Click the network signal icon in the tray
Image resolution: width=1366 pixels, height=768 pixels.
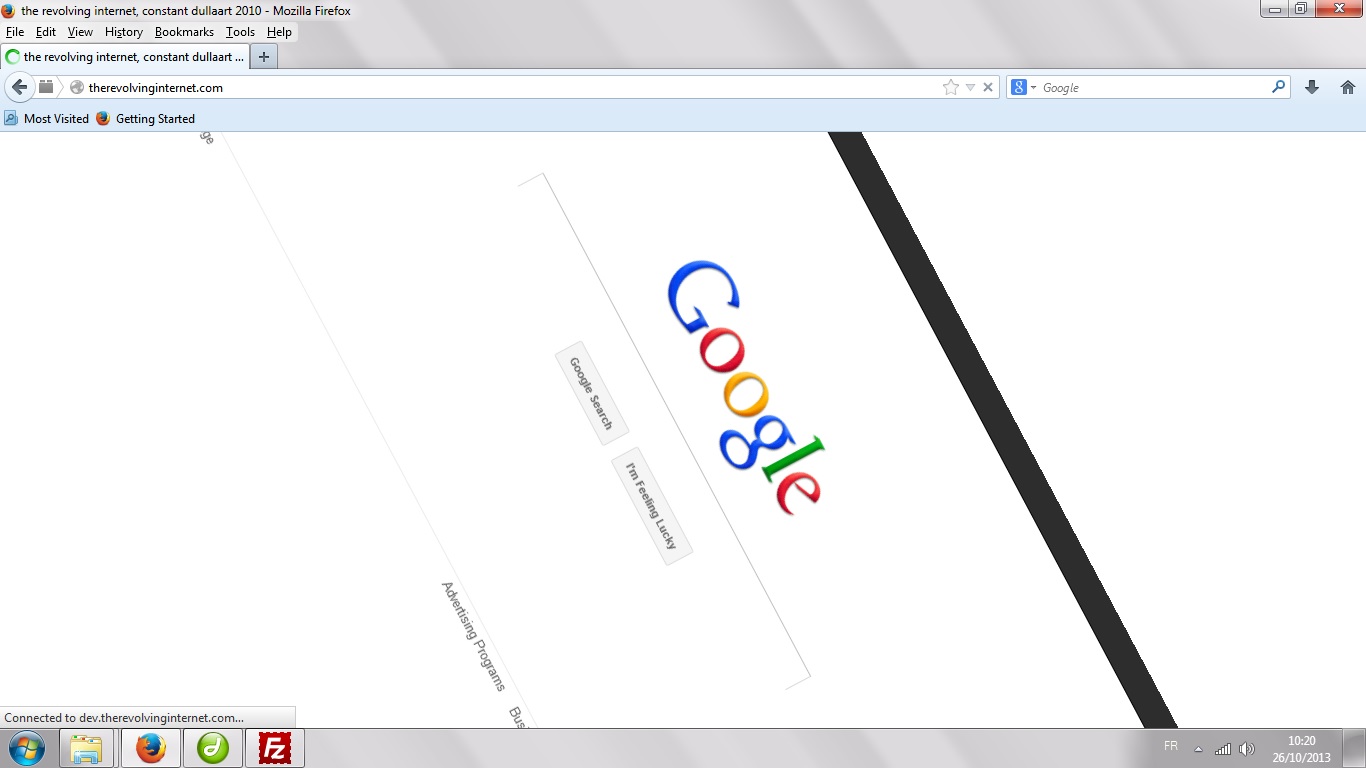1223,748
